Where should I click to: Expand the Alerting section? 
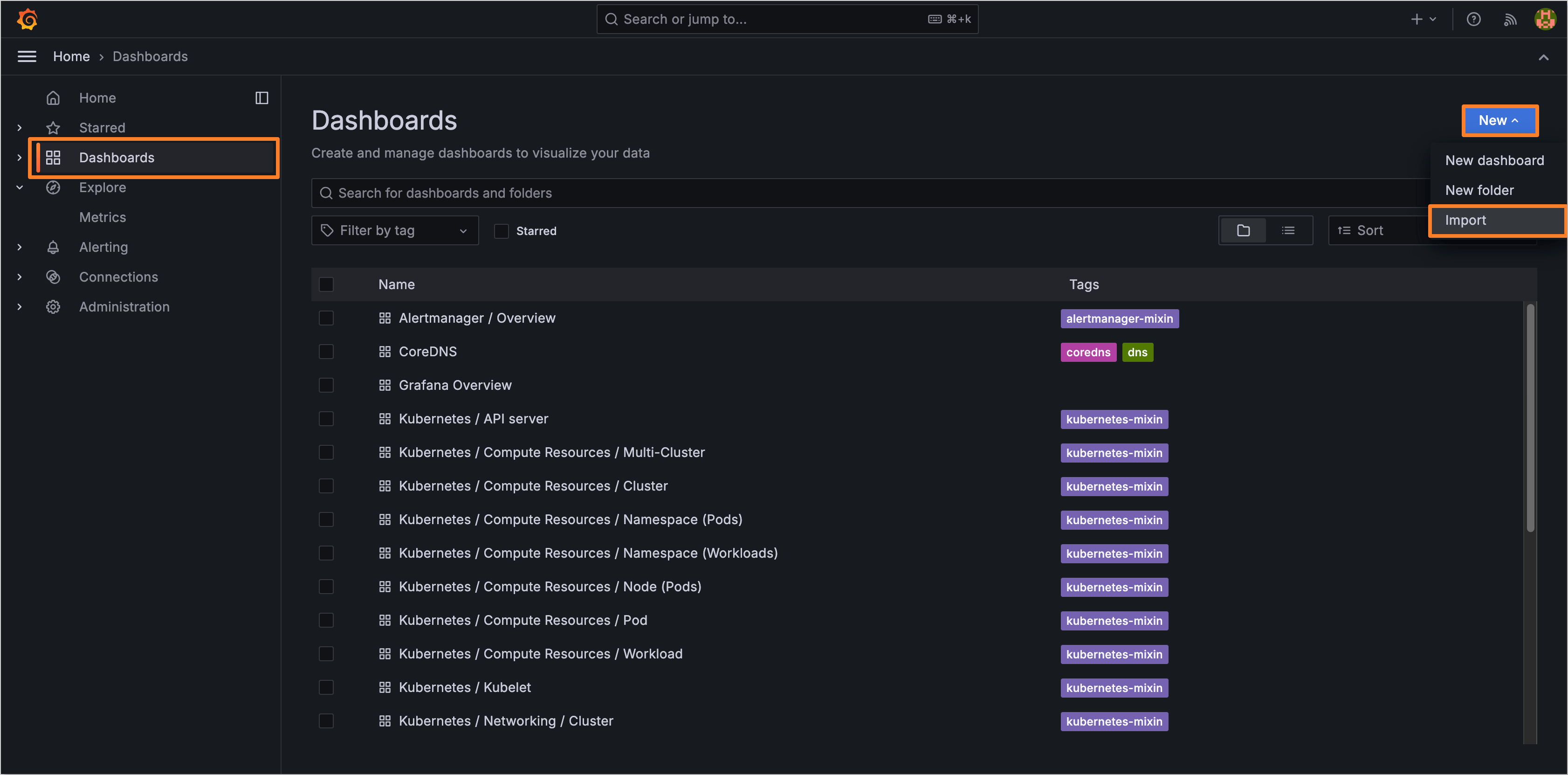pos(19,247)
